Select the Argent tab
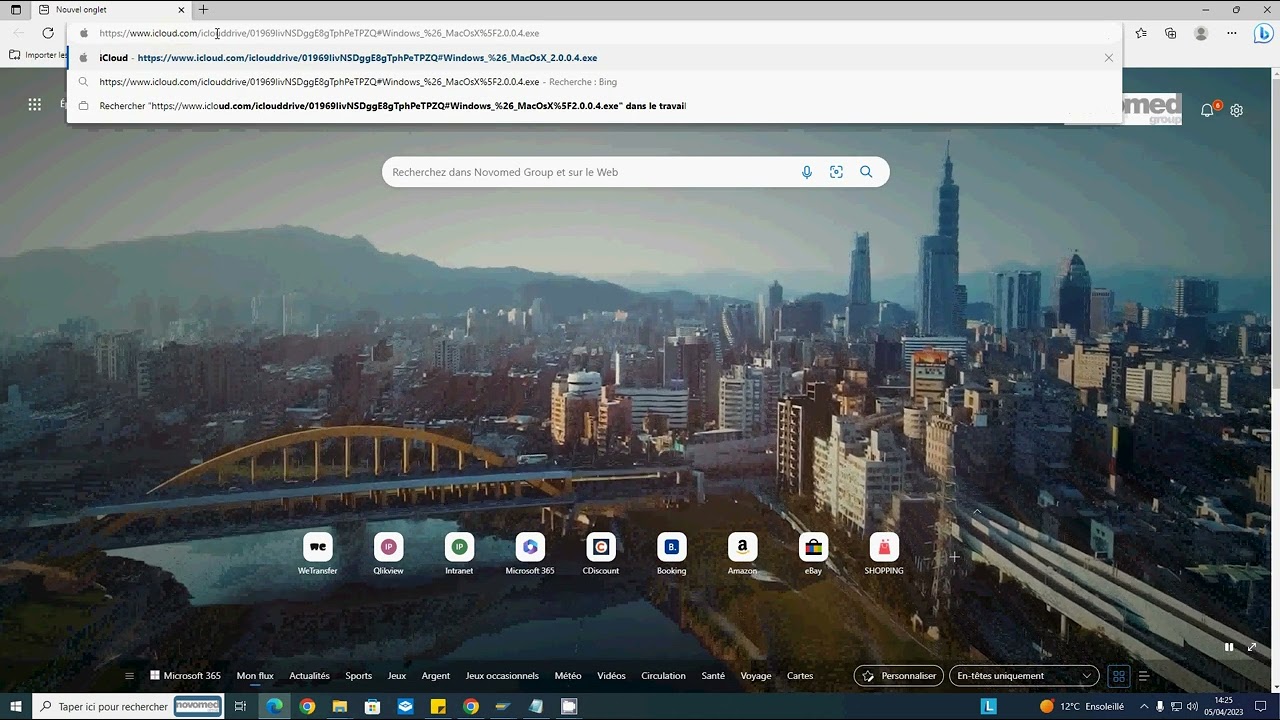The height and width of the screenshot is (720, 1280). [436, 676]
